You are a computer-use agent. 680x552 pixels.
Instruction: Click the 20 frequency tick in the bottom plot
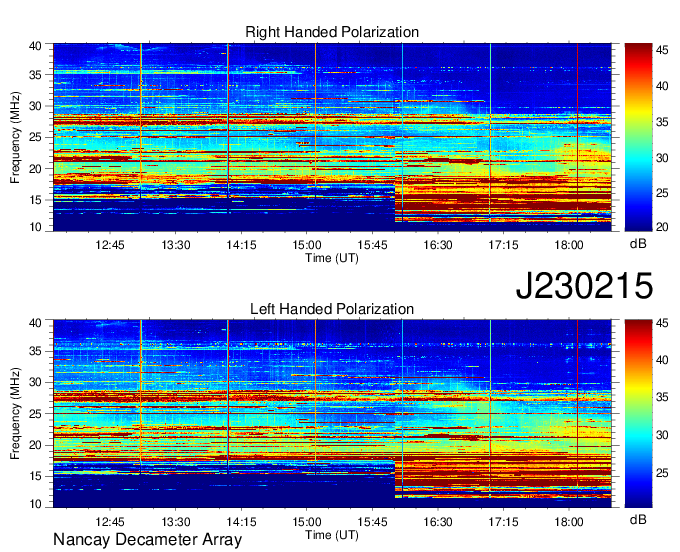[36, 445]
